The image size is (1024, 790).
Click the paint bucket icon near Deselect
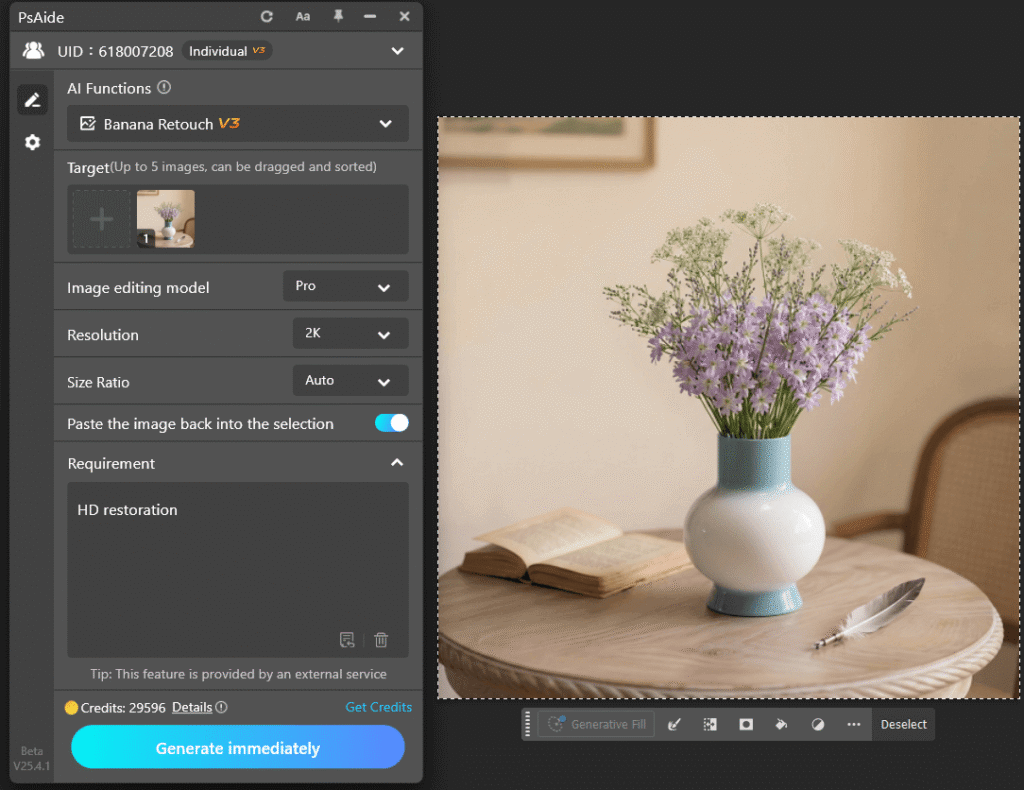pyautogui.click(x=781, y=723)
